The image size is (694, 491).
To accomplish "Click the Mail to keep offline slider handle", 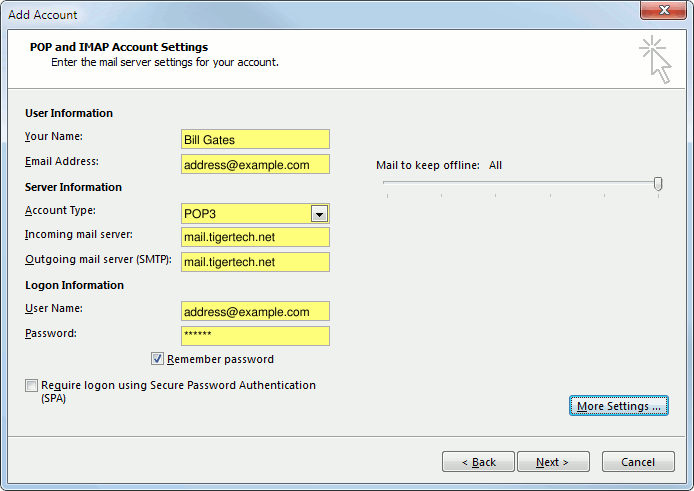I will (x=658, y=183).
